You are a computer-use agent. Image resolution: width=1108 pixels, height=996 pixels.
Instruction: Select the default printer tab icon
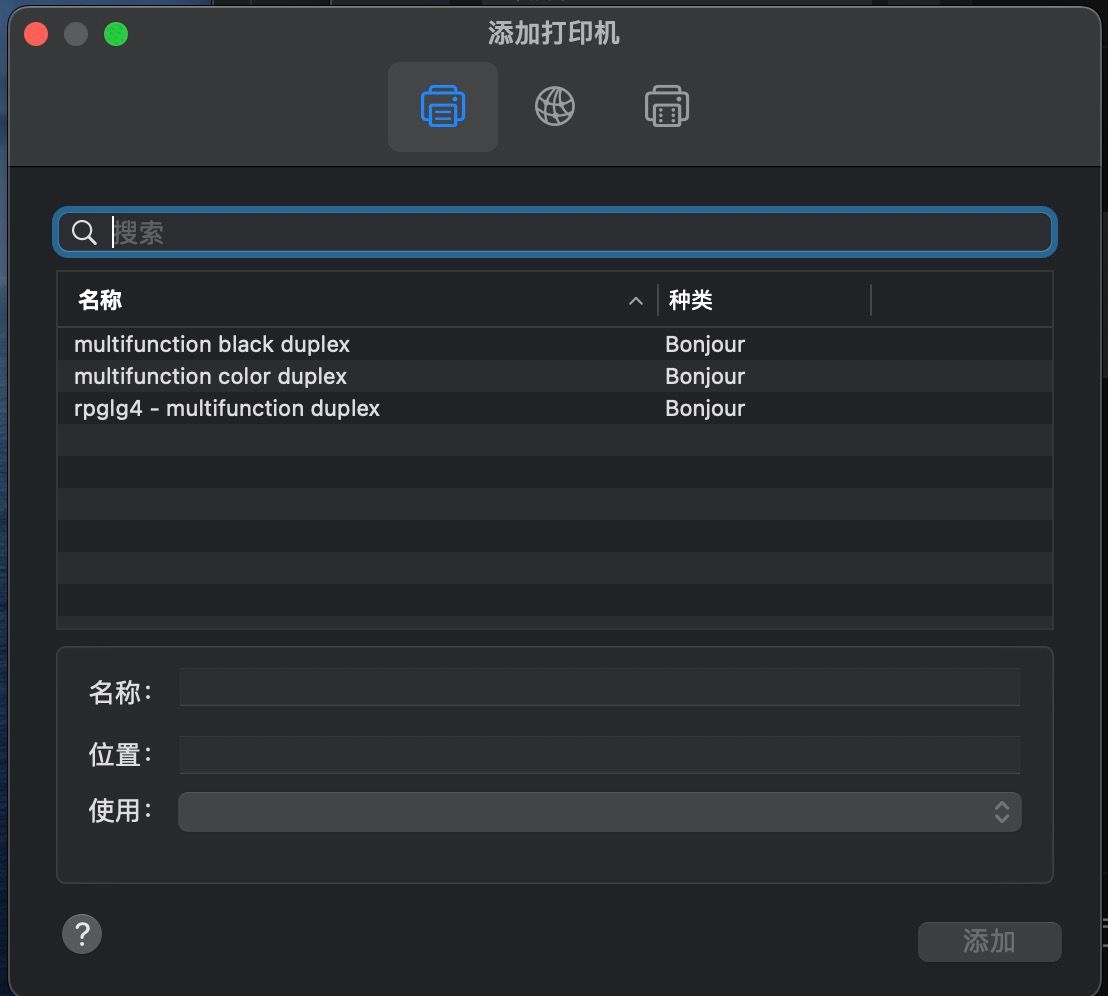[x=443, y=107]
